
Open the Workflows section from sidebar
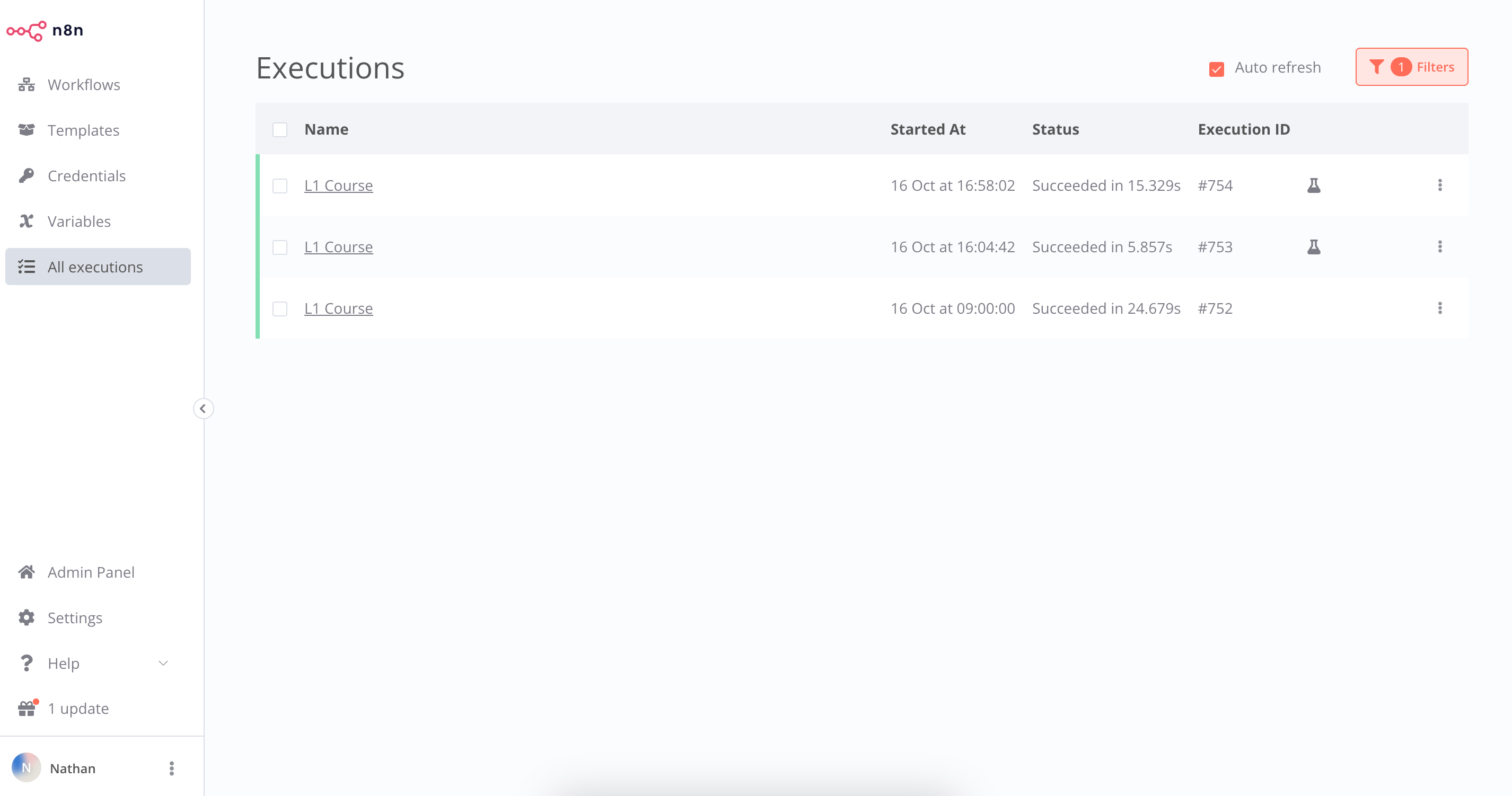[x=84, y=84]
